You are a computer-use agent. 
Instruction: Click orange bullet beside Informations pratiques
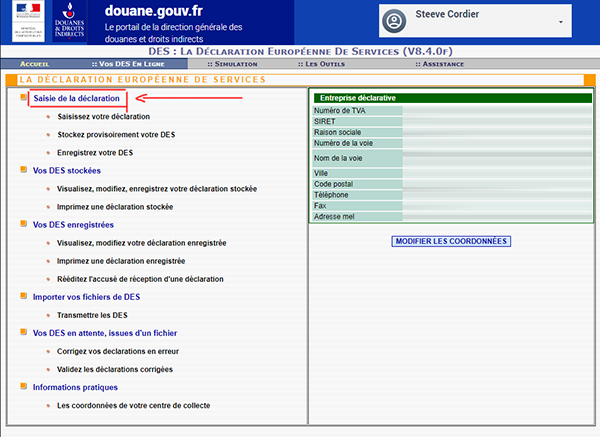point(23,386)
